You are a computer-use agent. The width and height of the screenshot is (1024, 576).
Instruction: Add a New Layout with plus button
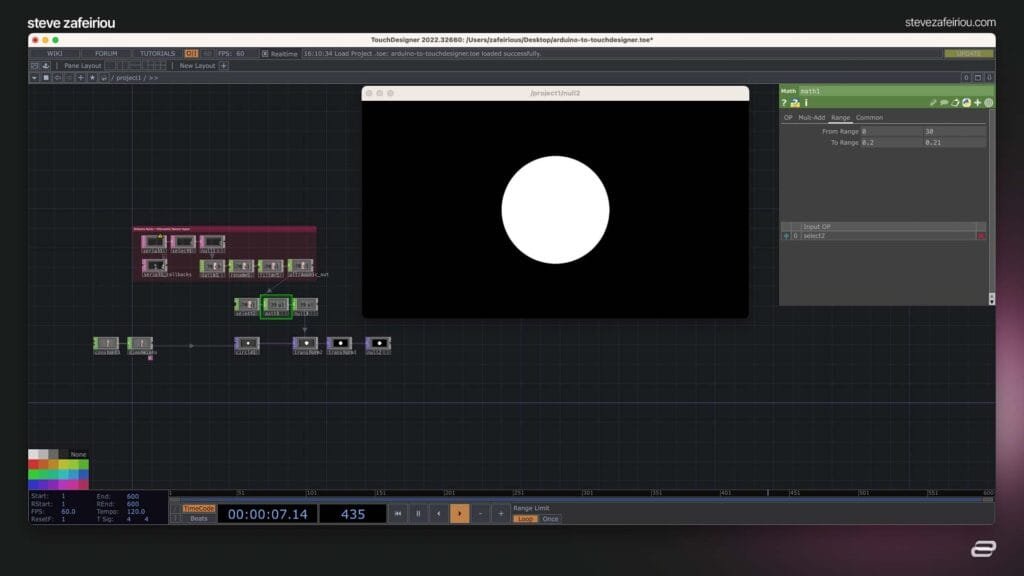pyautogui.click(x=223, y=65)
